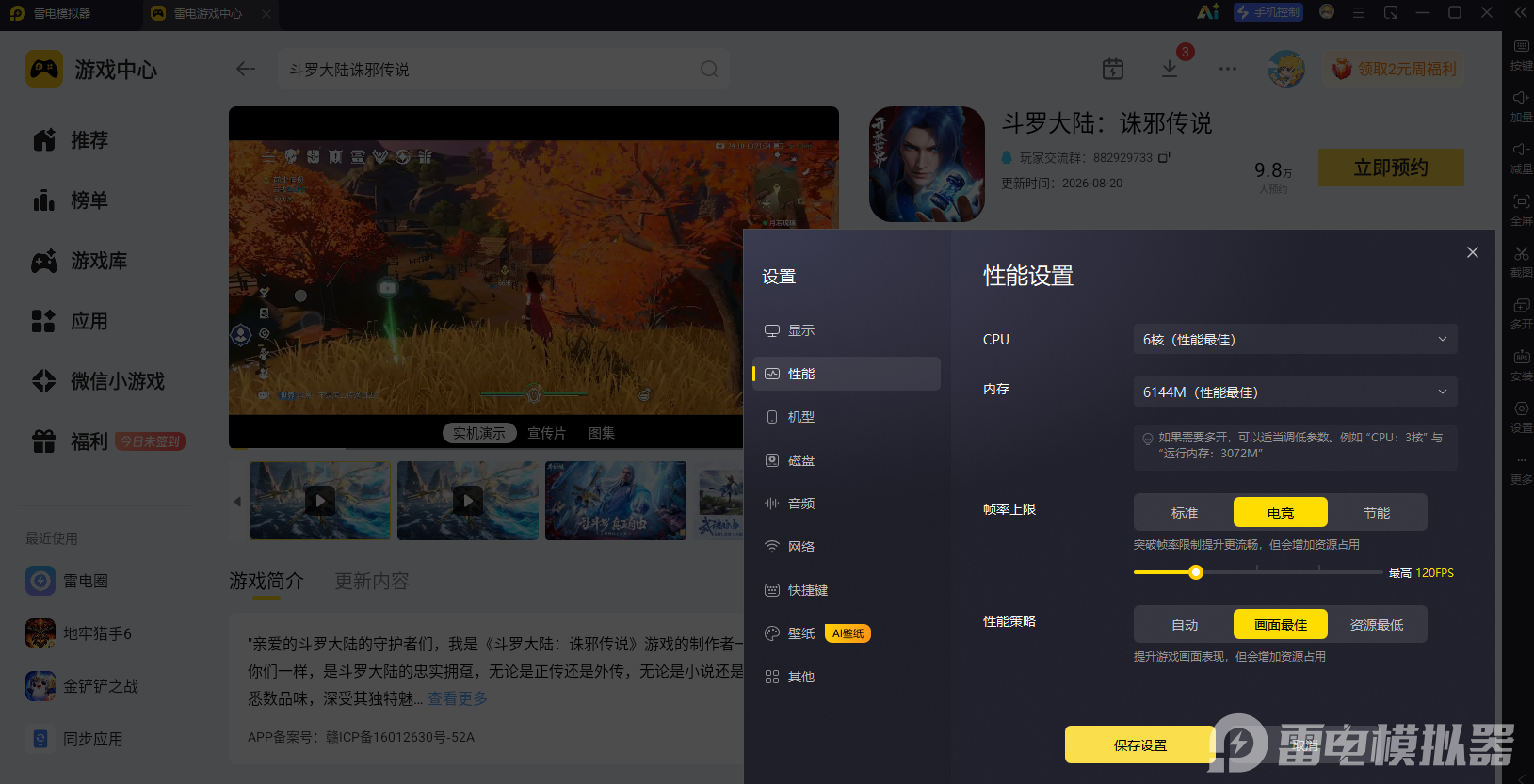Claim the 领取2元周福利 offer
The image size is (1534, 784).
click(1395, 69)
